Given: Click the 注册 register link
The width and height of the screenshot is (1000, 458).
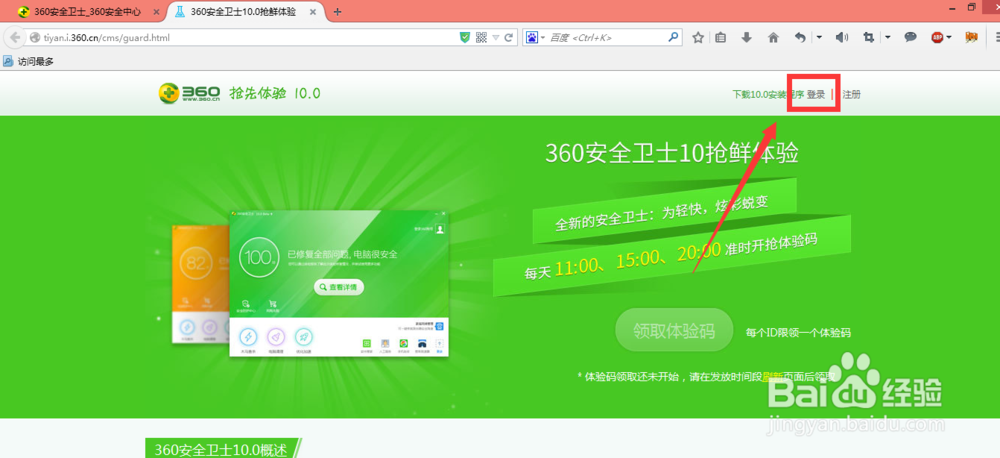Looking at the screenshot, I should pyautogui.click(x=851, y=94).
